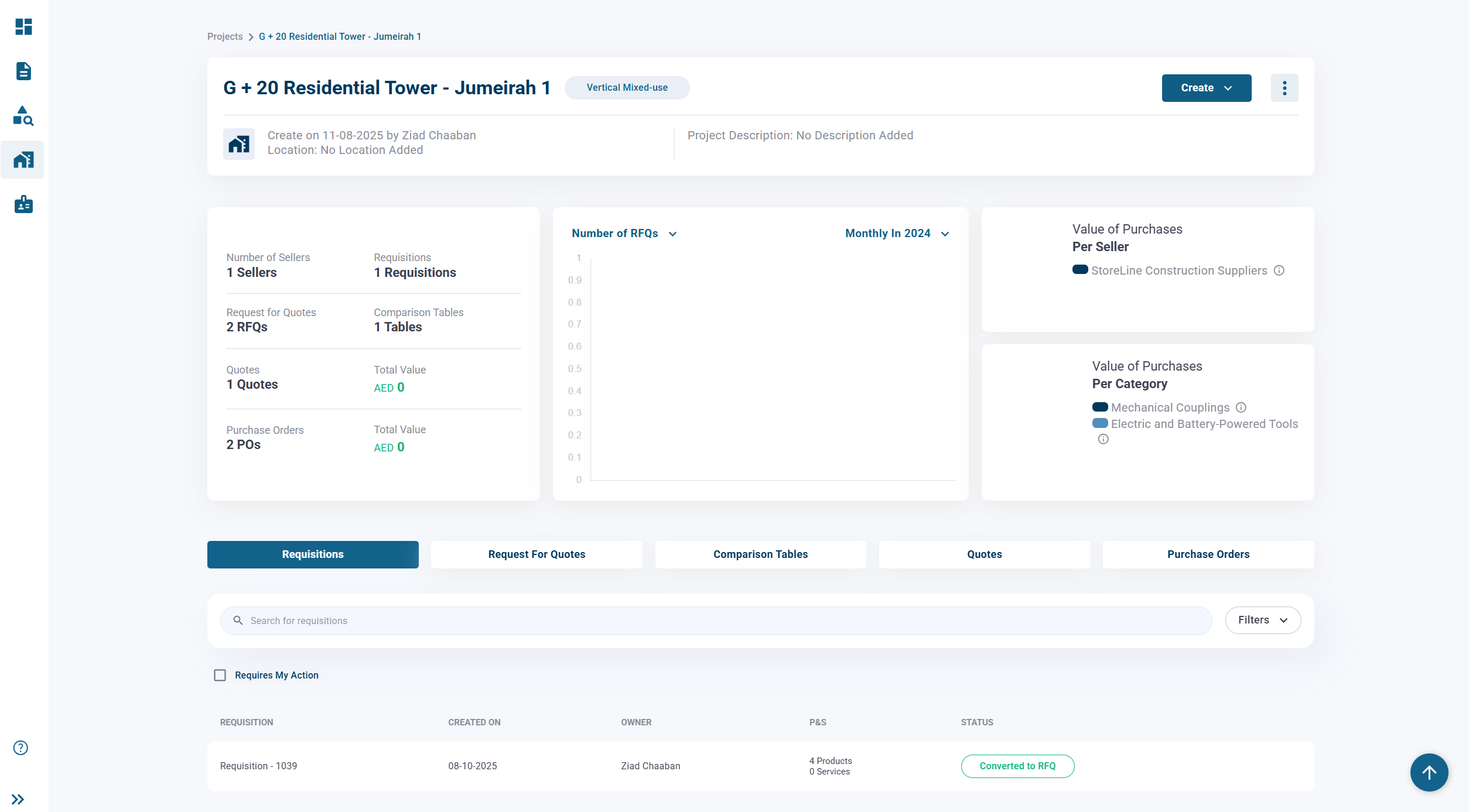Viewport: 1469px width, 812px height.
Task: Switch to the Purchase Orders tab
Action: (1208, 554)
